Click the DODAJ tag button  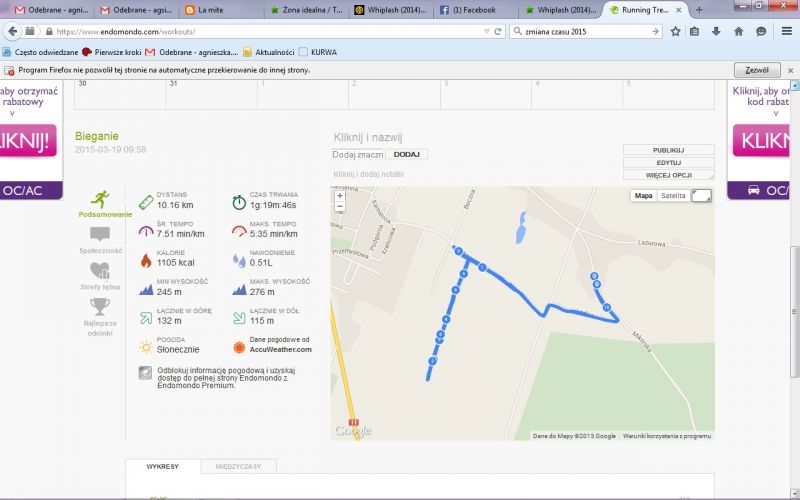click(407, 154)
